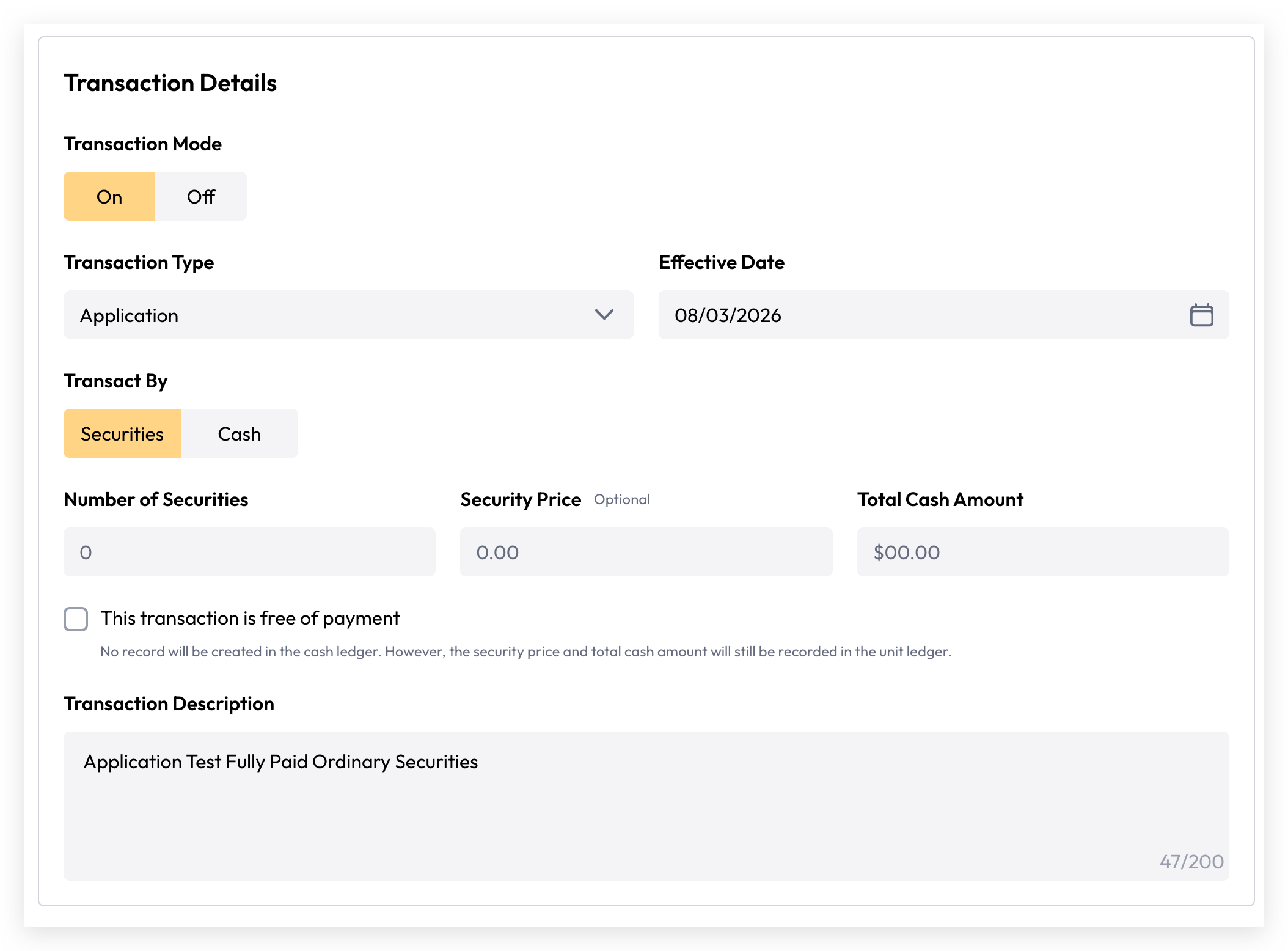
Task: Focus the Security Price input
Action: [x=646, y=552]
